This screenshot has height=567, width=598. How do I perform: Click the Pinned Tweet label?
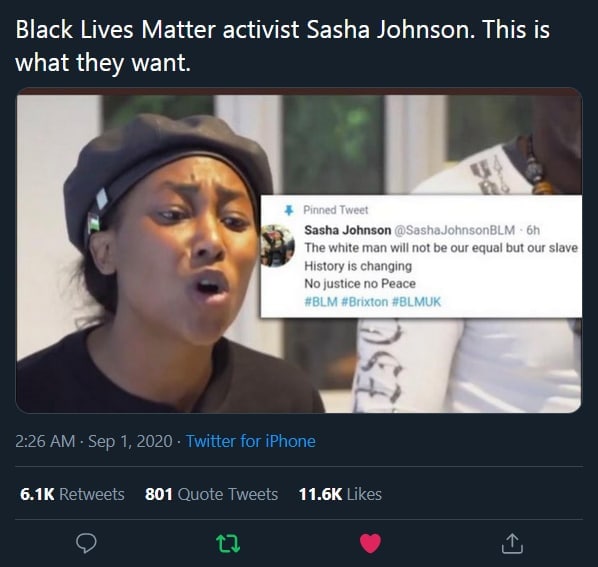click(336, 210)
